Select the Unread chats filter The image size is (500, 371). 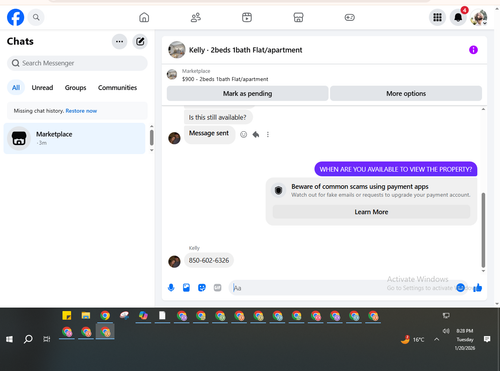coord(42,88)
